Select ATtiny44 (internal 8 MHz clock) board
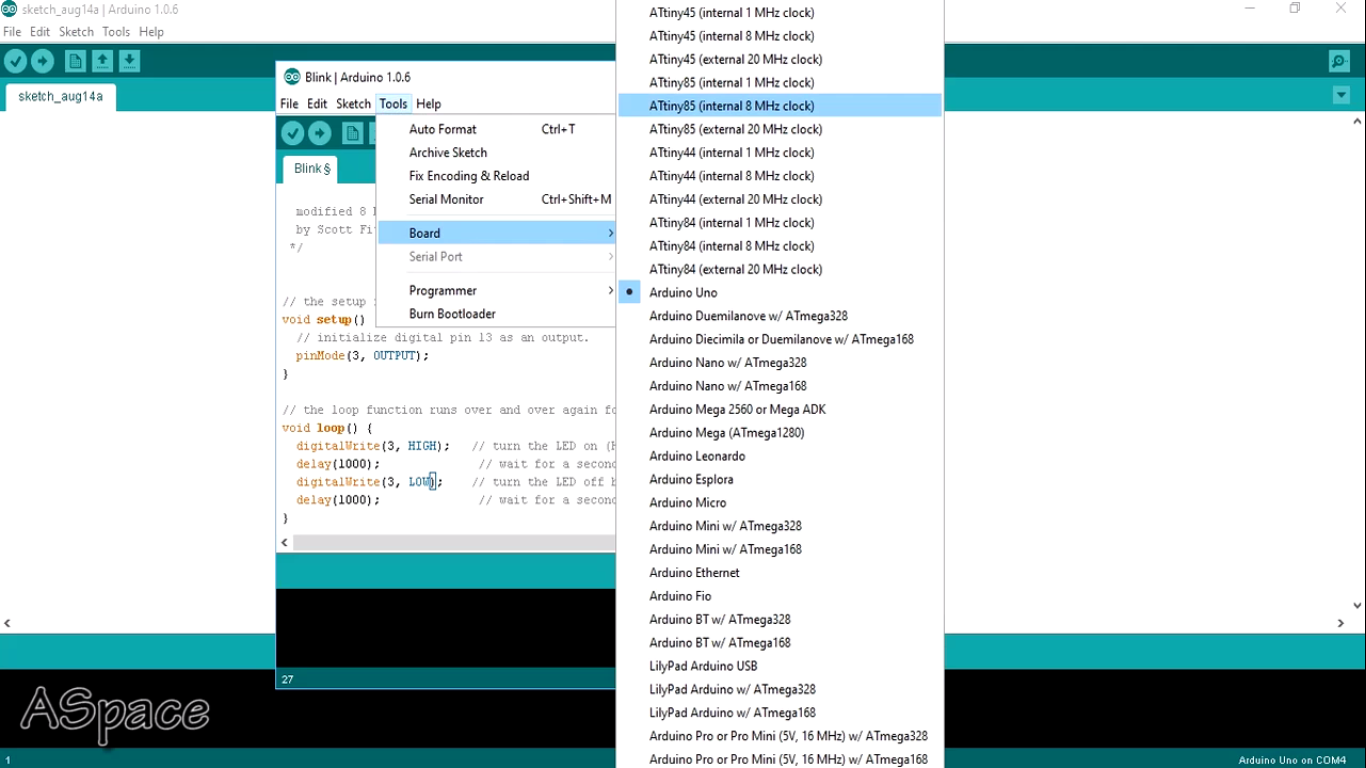The width and height of the screenshot is (1366, 768). click(x=780, y=176)
